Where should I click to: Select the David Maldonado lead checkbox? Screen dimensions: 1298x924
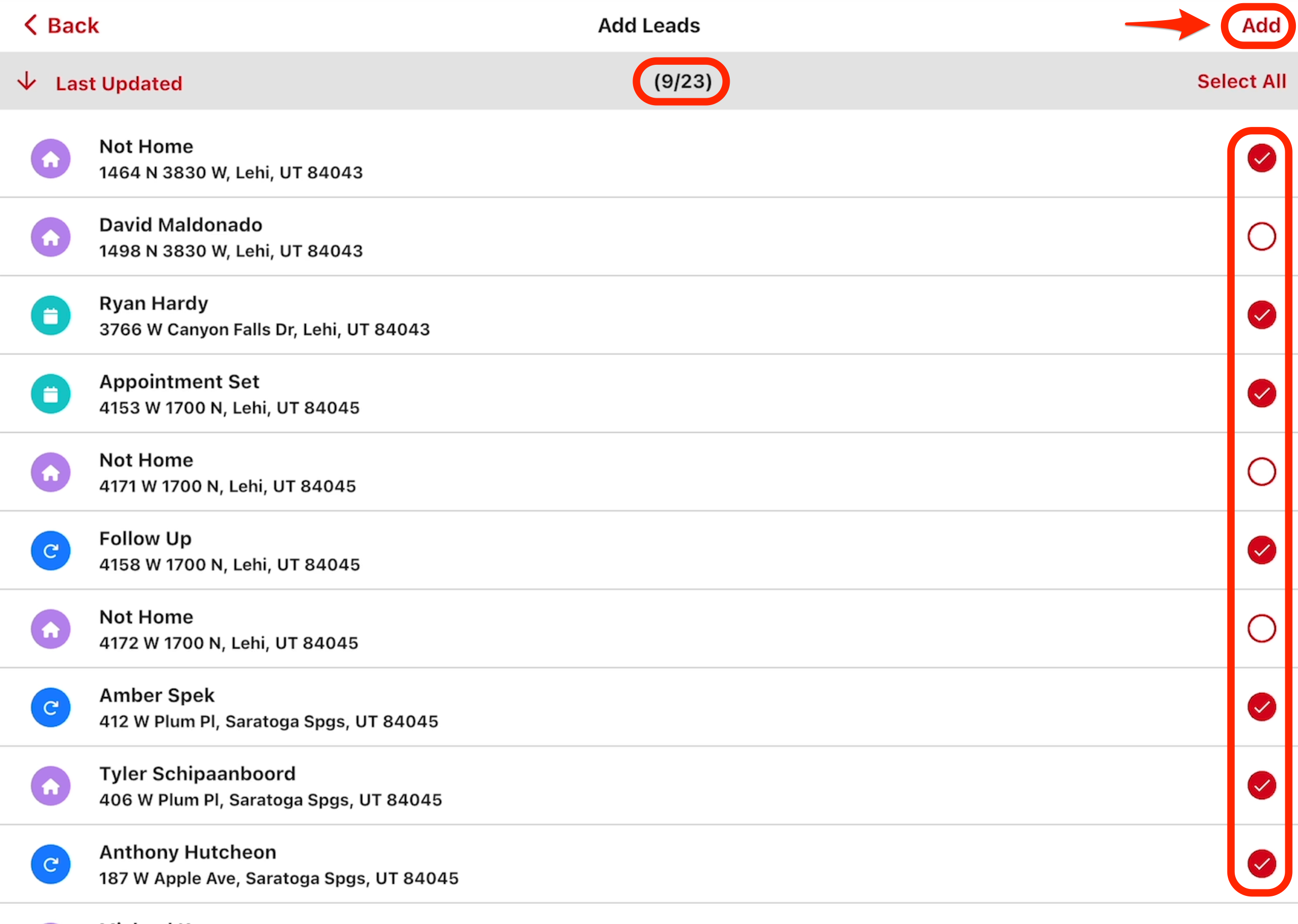click(x=1261, y=237)
